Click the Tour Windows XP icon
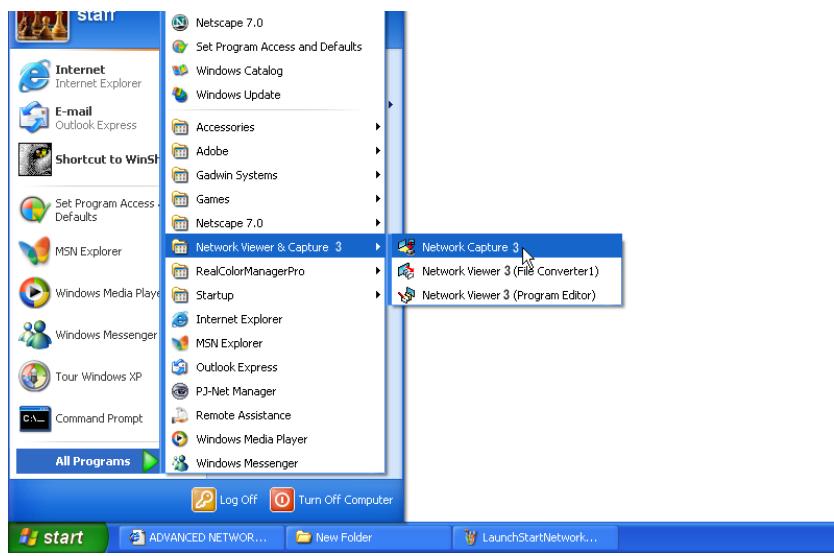834x556 pixels. pos(35,376)
